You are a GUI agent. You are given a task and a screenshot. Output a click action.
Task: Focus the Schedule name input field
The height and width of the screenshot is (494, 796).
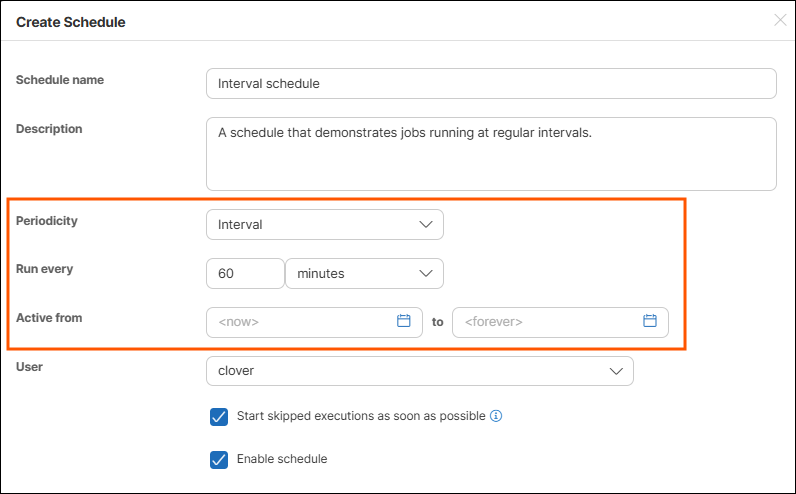pyautogui.click(x=490, y=84)
